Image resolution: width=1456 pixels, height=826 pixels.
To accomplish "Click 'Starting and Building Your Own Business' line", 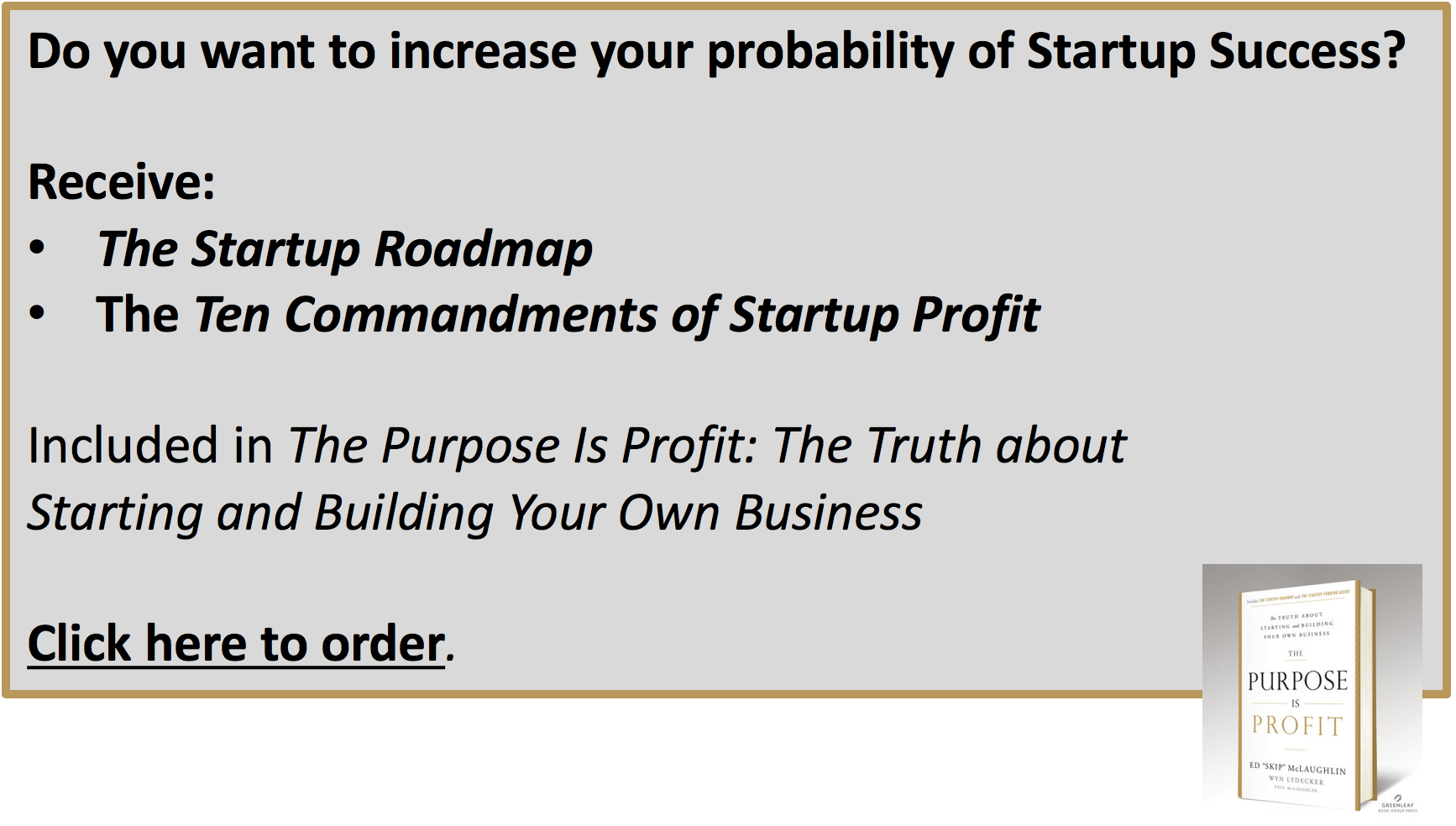I will pyautogui.click(x=475, y=513).
